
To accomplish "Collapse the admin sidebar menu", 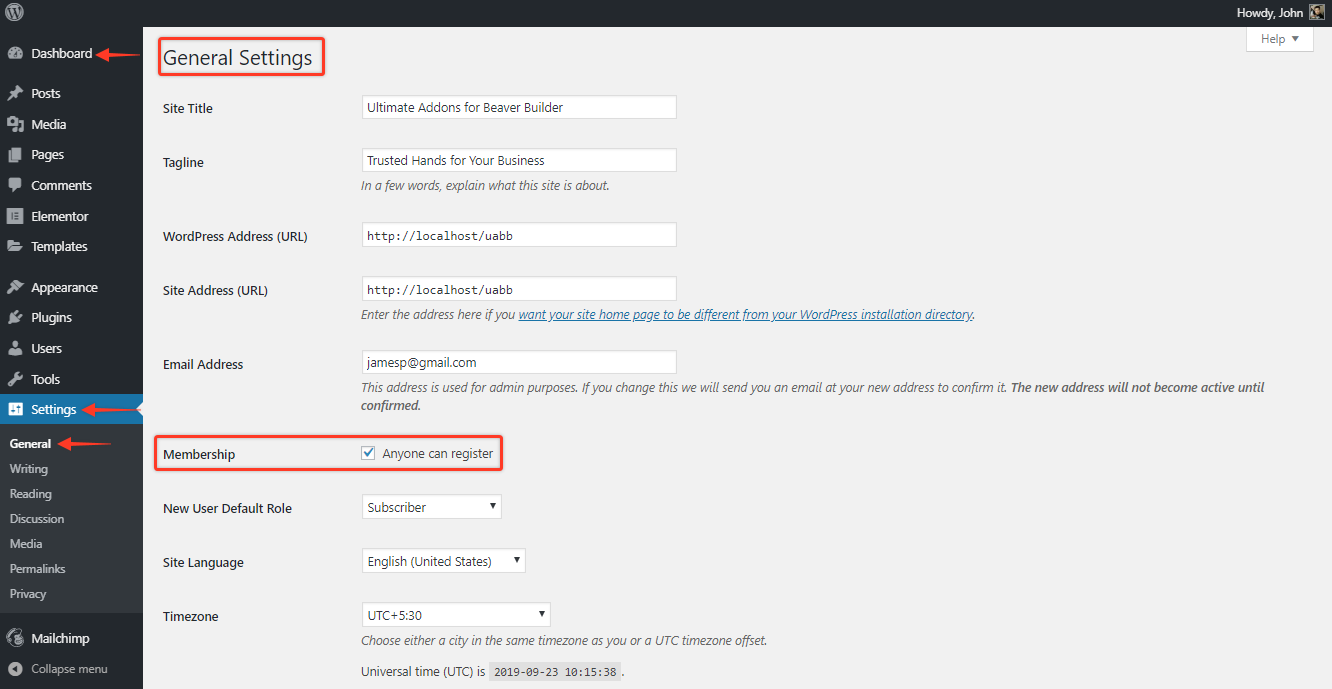I will tap(68, 669).
